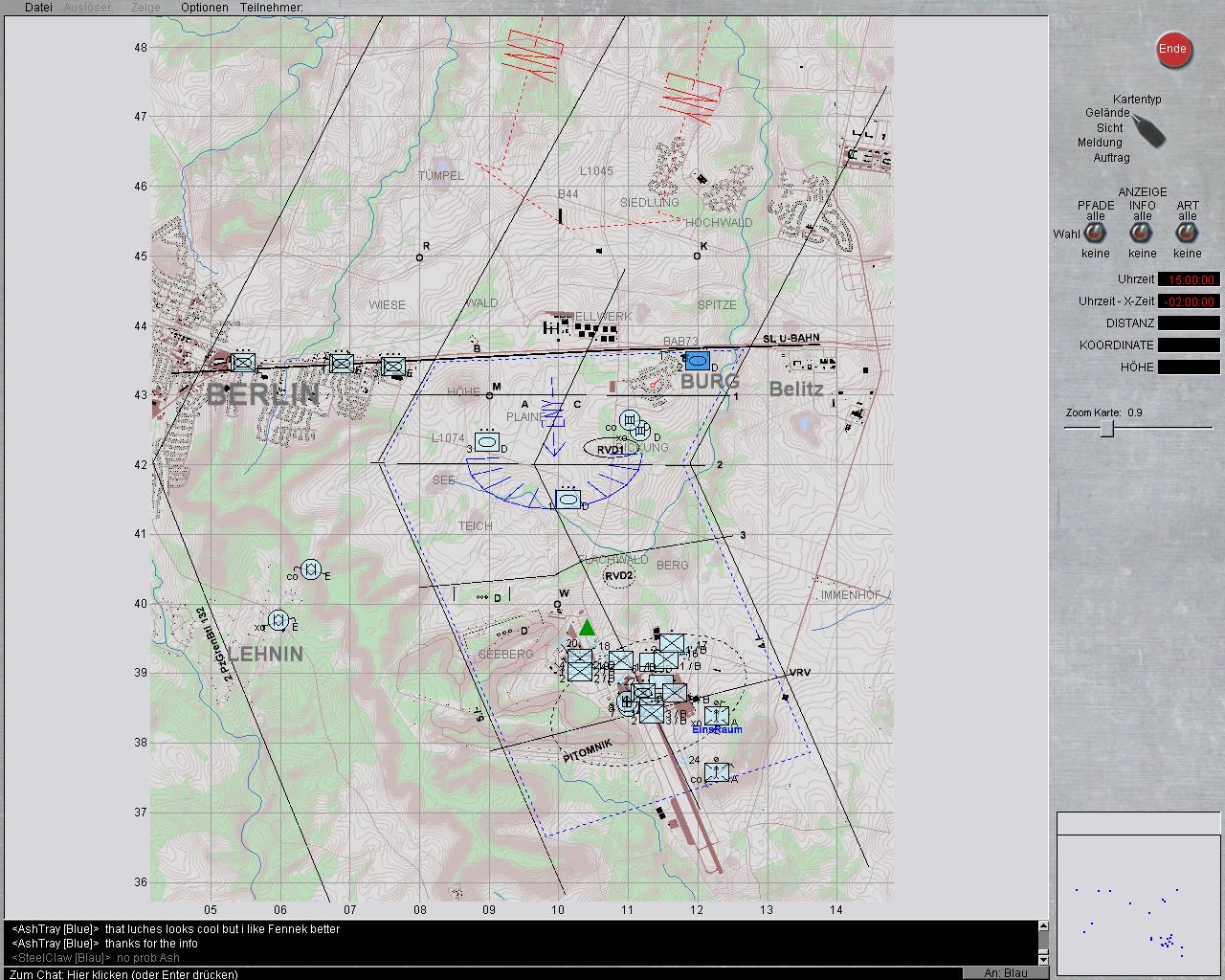Click the green triangle marker
Viewport: 1225px width, 980px height.
point(587,628)
